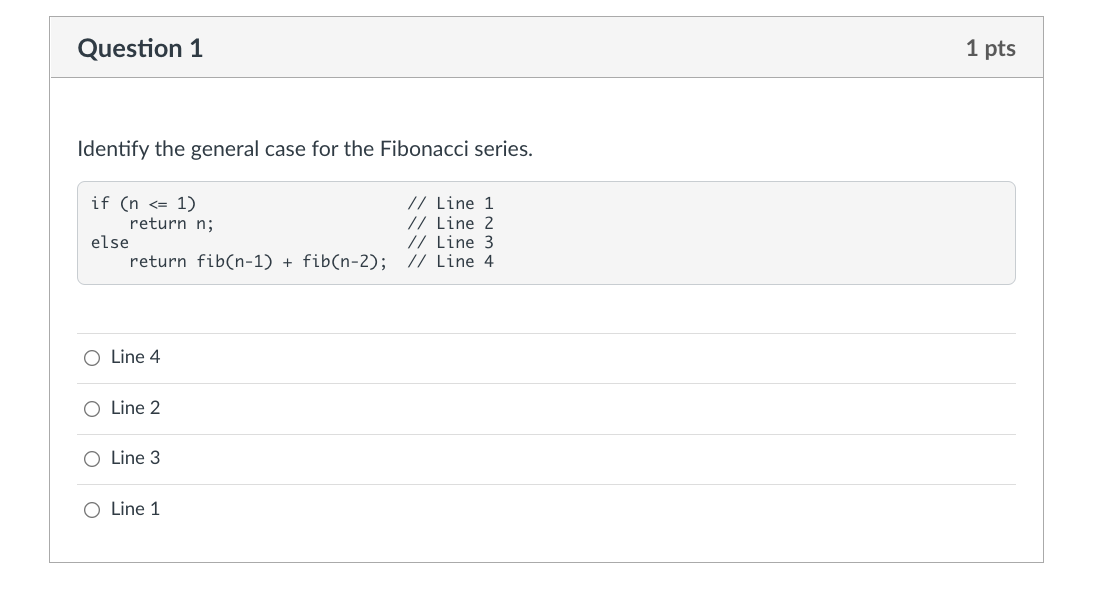
Task: Click the '// Line 1' code comment
Action: [x=450, y=204]
